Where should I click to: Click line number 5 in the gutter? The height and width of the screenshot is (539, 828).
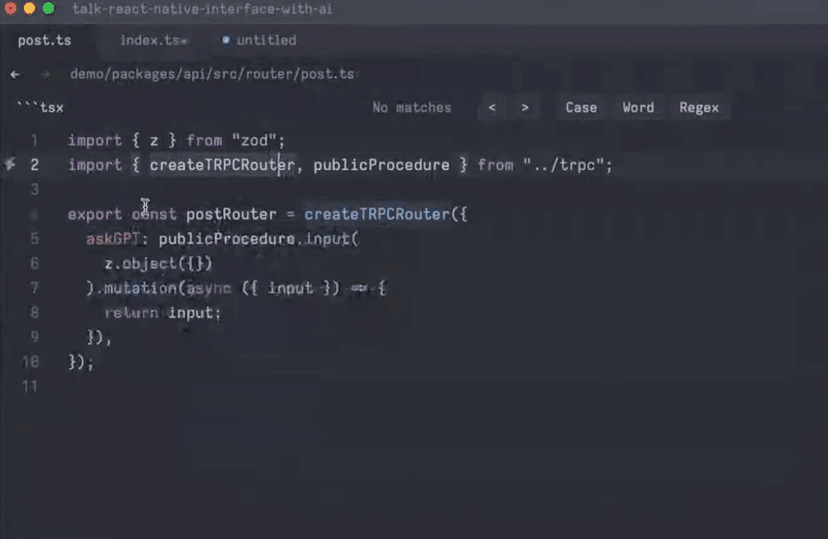34,239
